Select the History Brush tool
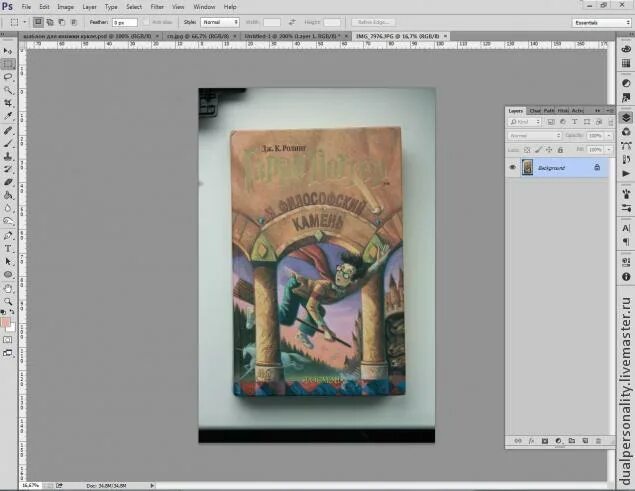This screenshot has width=635, height=491. [x=8, y=169]
